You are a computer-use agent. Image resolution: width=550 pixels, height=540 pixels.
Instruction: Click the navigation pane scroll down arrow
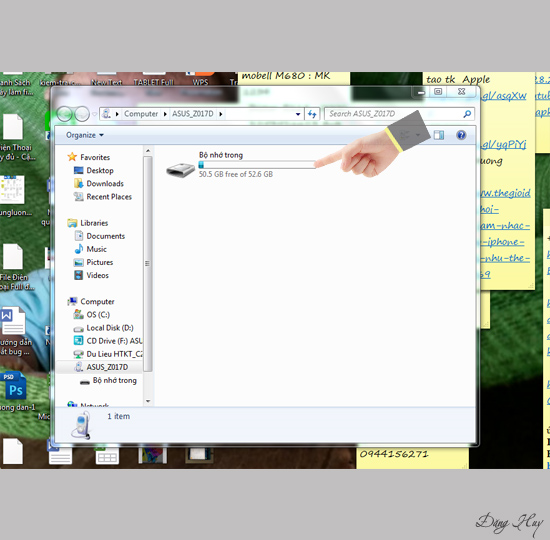tap(148, 401)
